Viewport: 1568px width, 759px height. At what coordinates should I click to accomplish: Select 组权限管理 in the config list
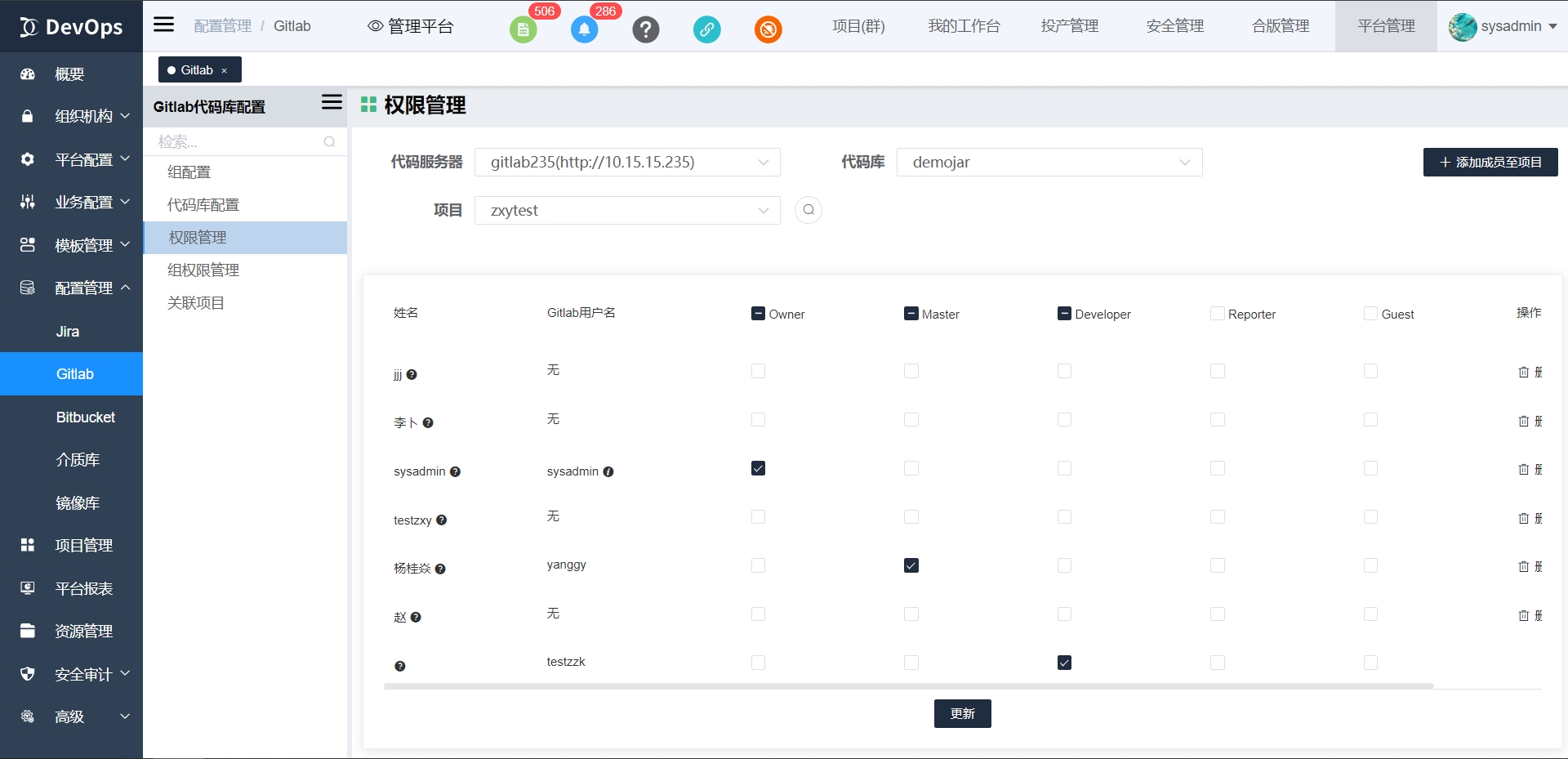click(x=203, y=270)
